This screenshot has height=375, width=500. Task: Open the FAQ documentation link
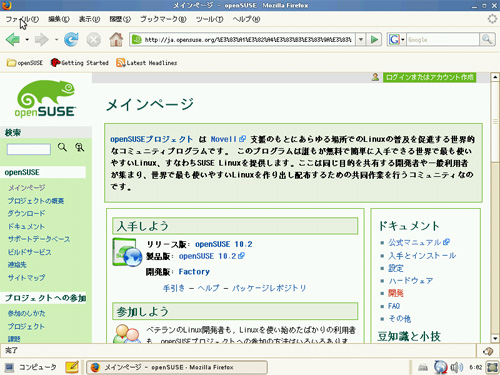pyautogui.click(x=394, y=306)
